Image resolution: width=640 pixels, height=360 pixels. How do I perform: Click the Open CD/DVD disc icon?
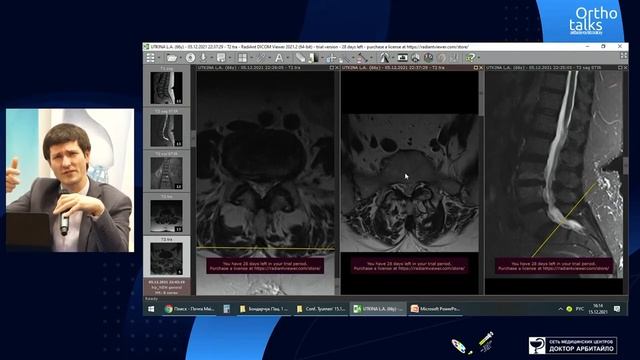190,58
